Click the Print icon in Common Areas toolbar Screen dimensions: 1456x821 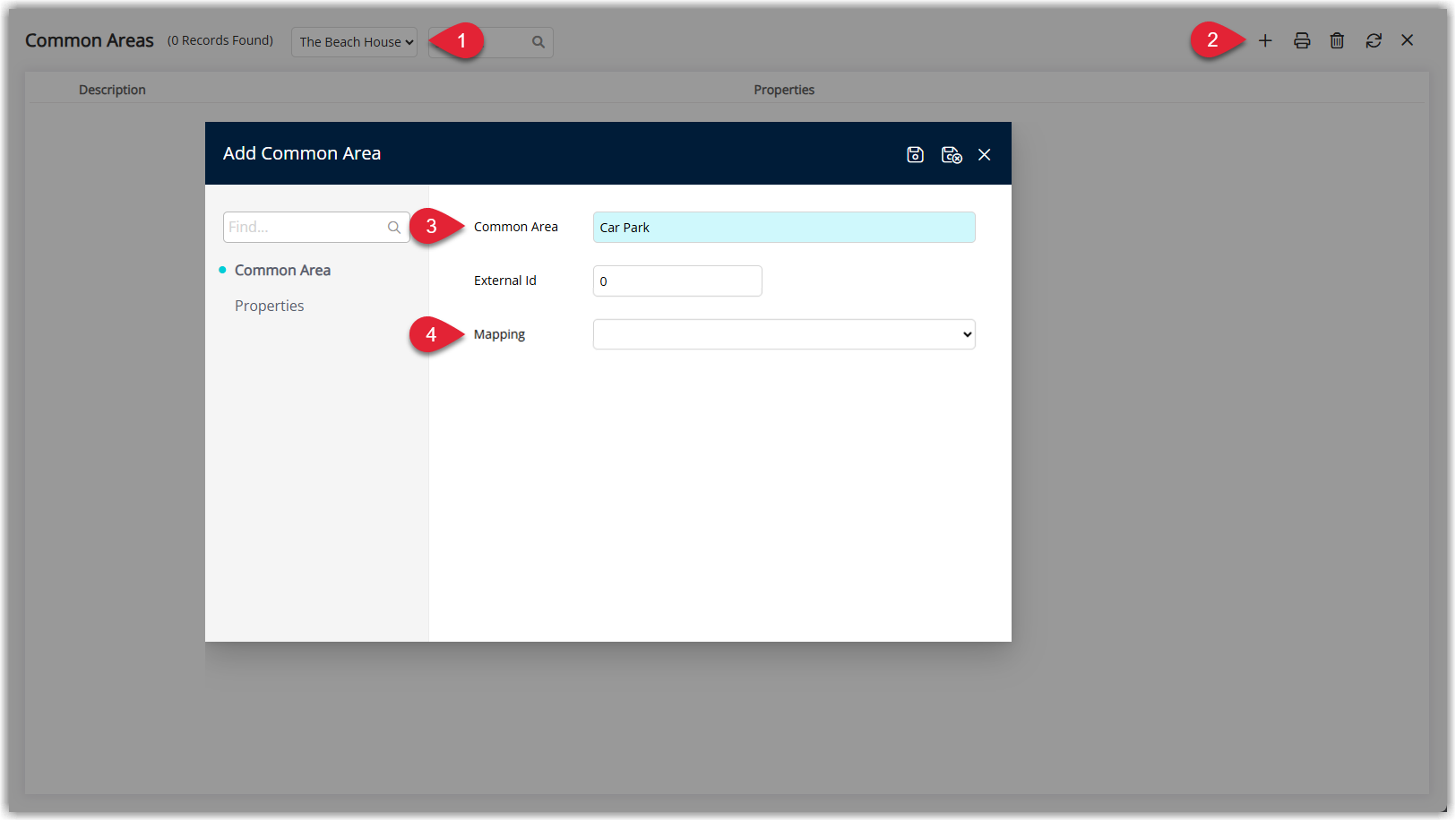click(1302, 40)
